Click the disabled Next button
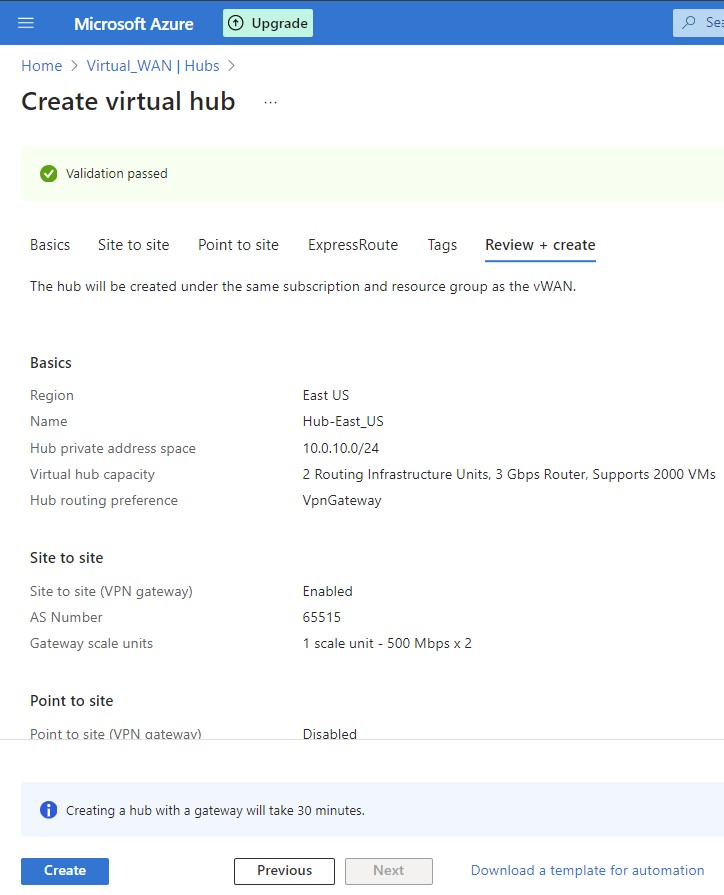Viewport: 724px width, 895px height. (389, 870)
